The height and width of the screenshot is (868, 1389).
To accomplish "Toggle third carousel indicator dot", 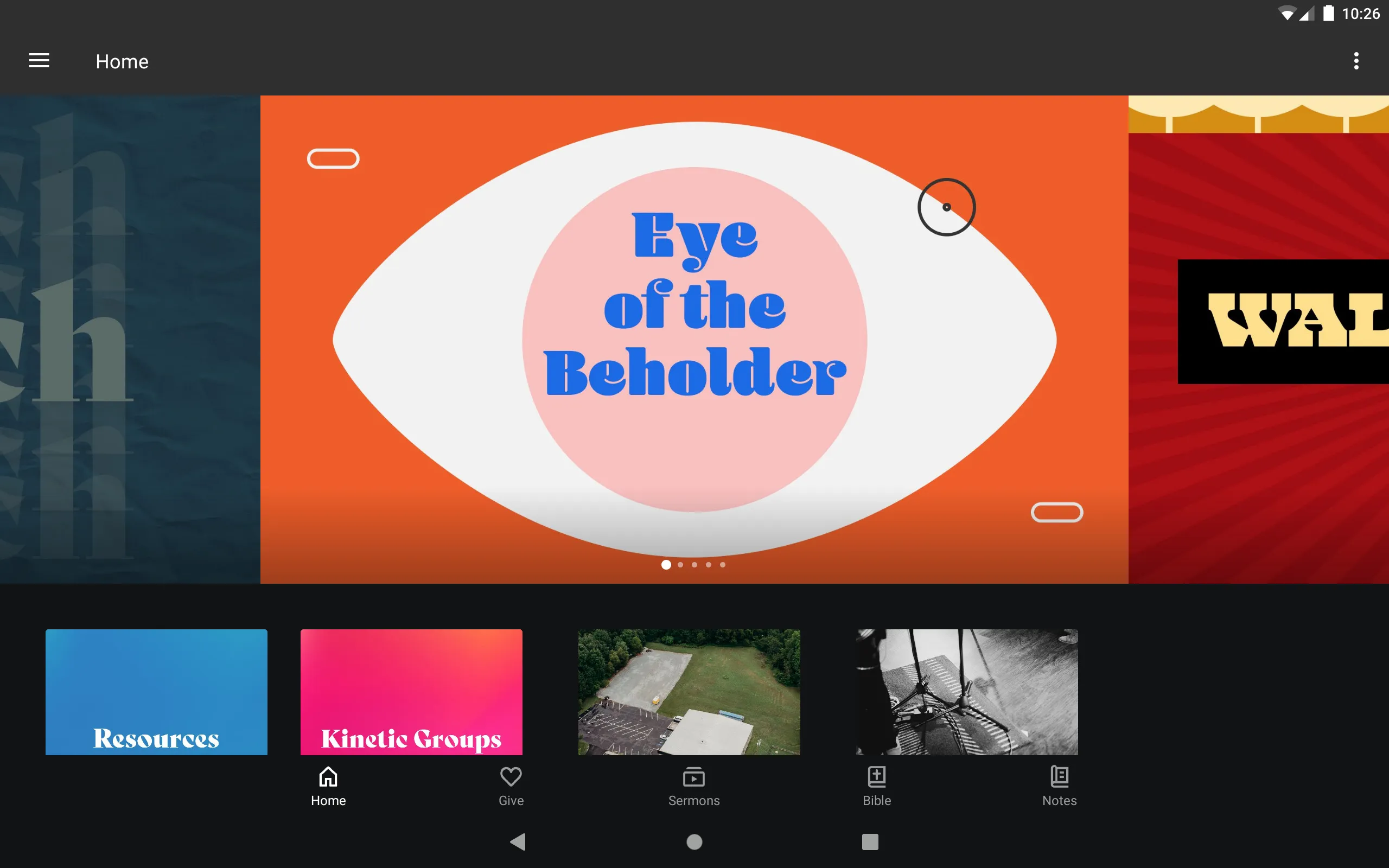I will [x=694, y=564].
